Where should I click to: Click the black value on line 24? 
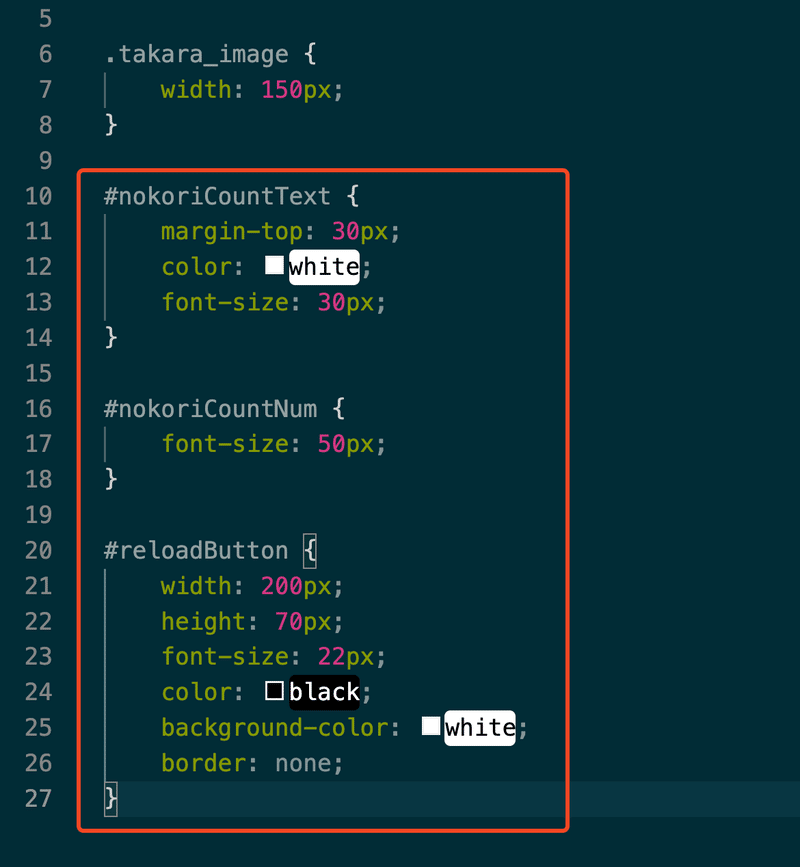[x=324, y=692]
